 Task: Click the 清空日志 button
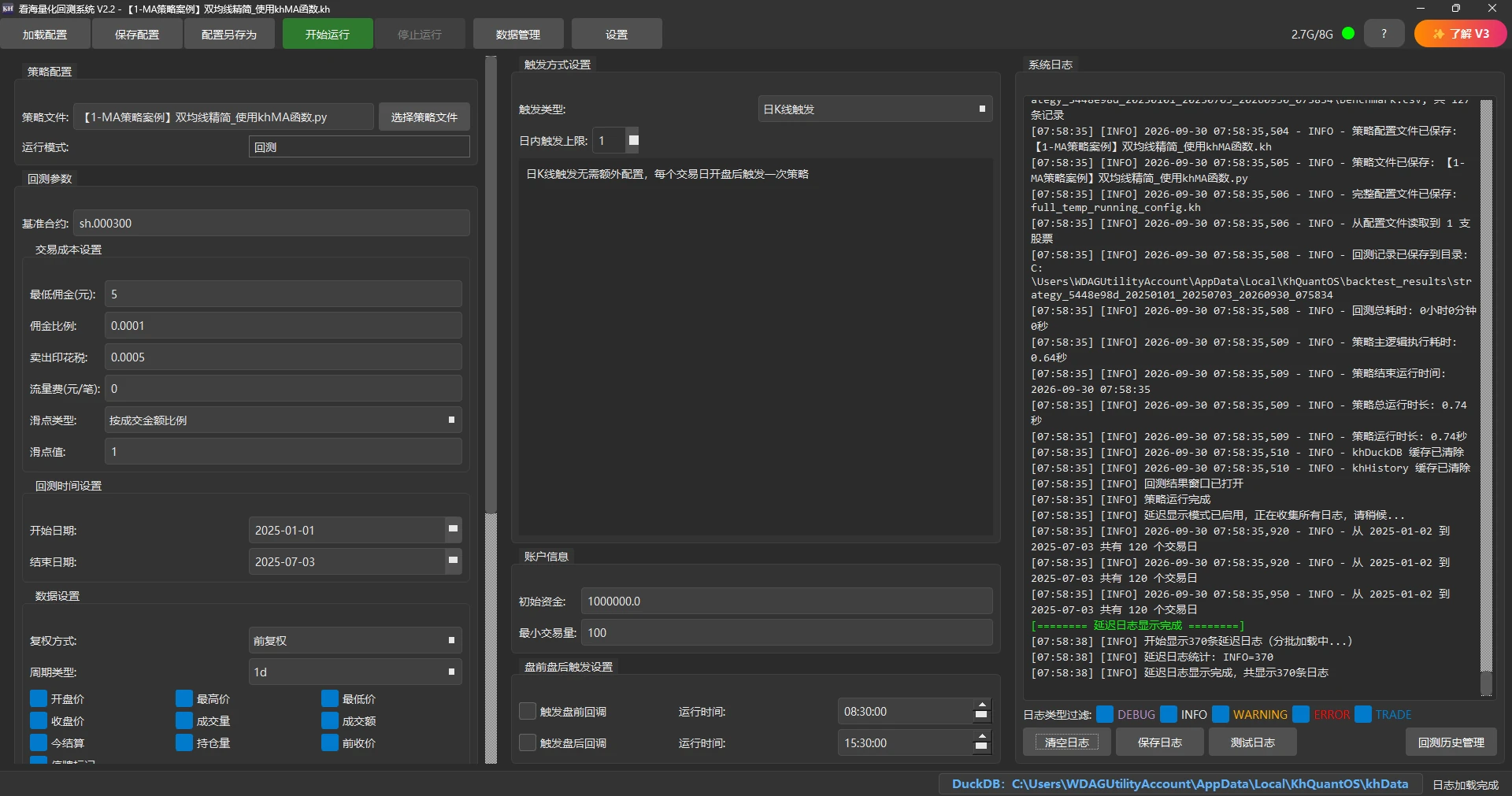tap(1067, 742)
